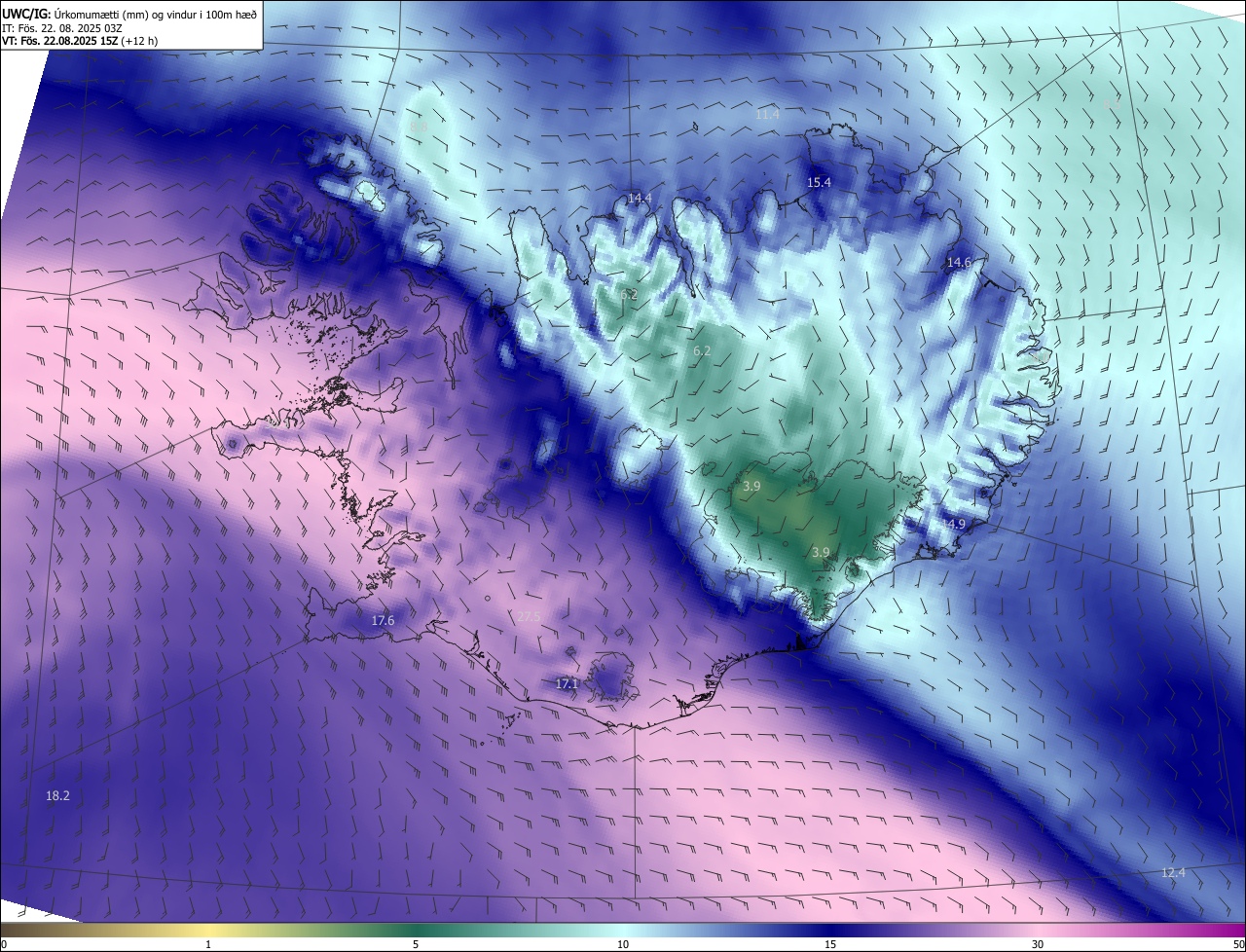Select the 12.4 value label on the map
Image resolution: width=1246 pixels, height=952 pixels.
click(x=1173, y=873)
